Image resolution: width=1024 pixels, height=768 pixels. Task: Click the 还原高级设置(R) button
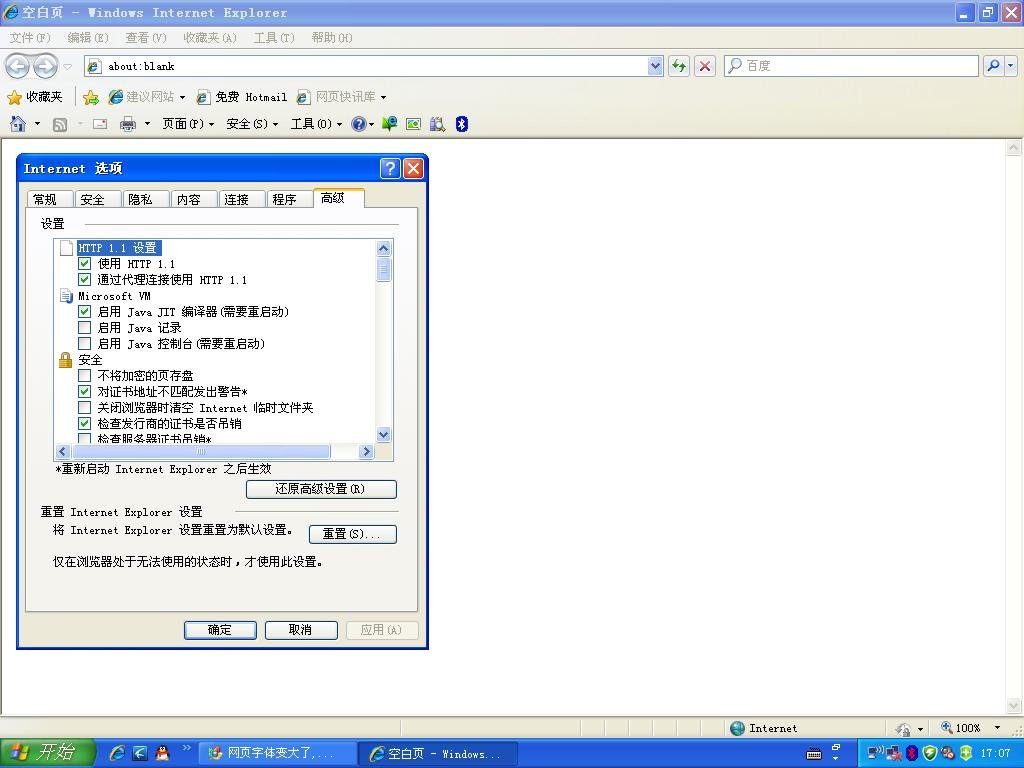coord(320,489)
